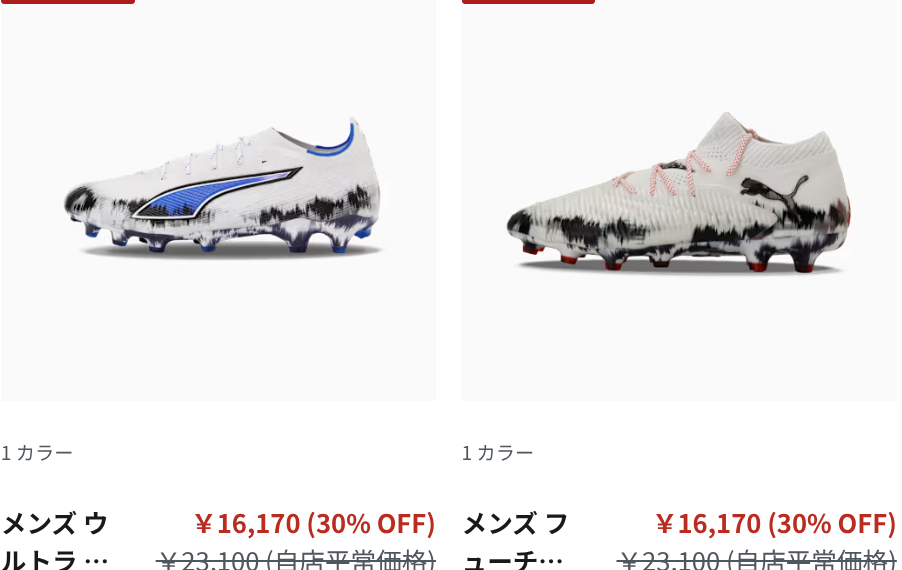Click the red badge above the Ultra shoe

(x=68, y=2)
